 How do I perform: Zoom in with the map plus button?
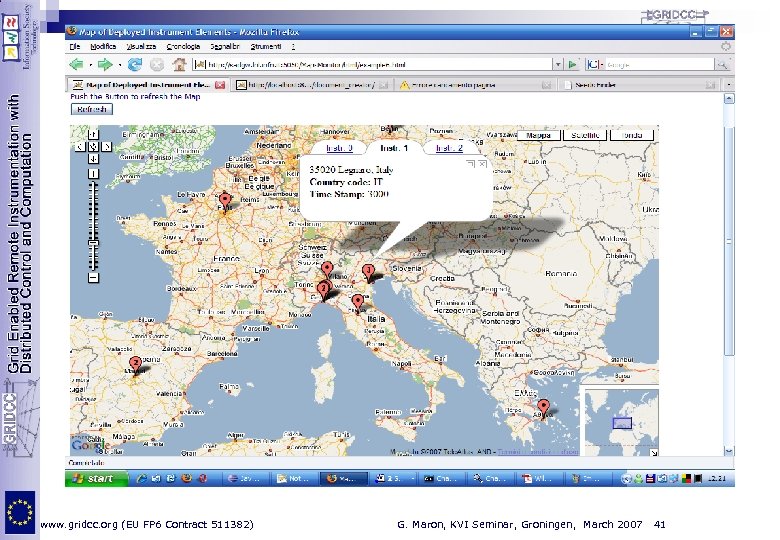93,174
